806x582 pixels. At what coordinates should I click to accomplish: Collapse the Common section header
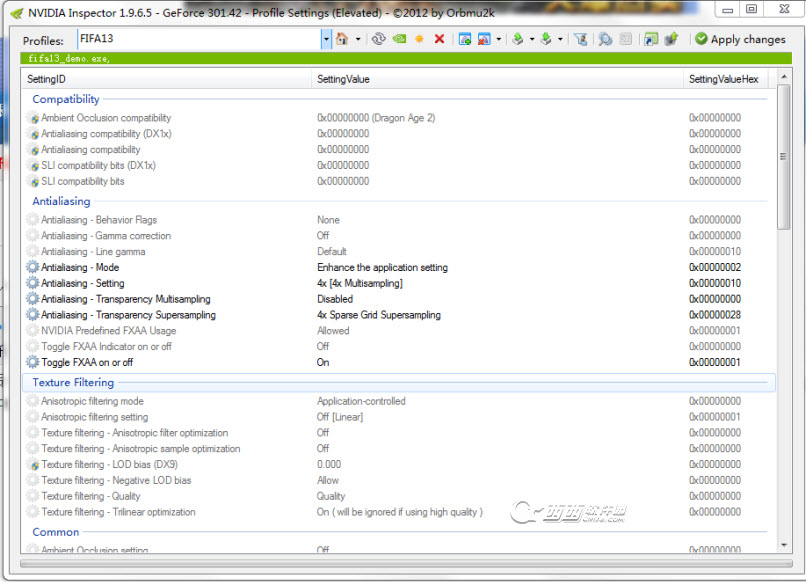click(x=56, y=532)
